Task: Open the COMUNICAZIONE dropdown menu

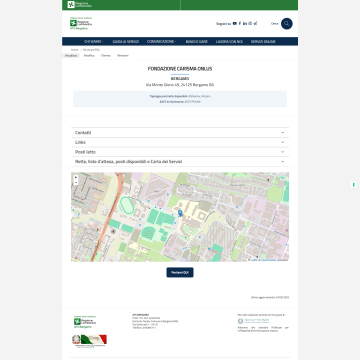Action: (161, 41)
